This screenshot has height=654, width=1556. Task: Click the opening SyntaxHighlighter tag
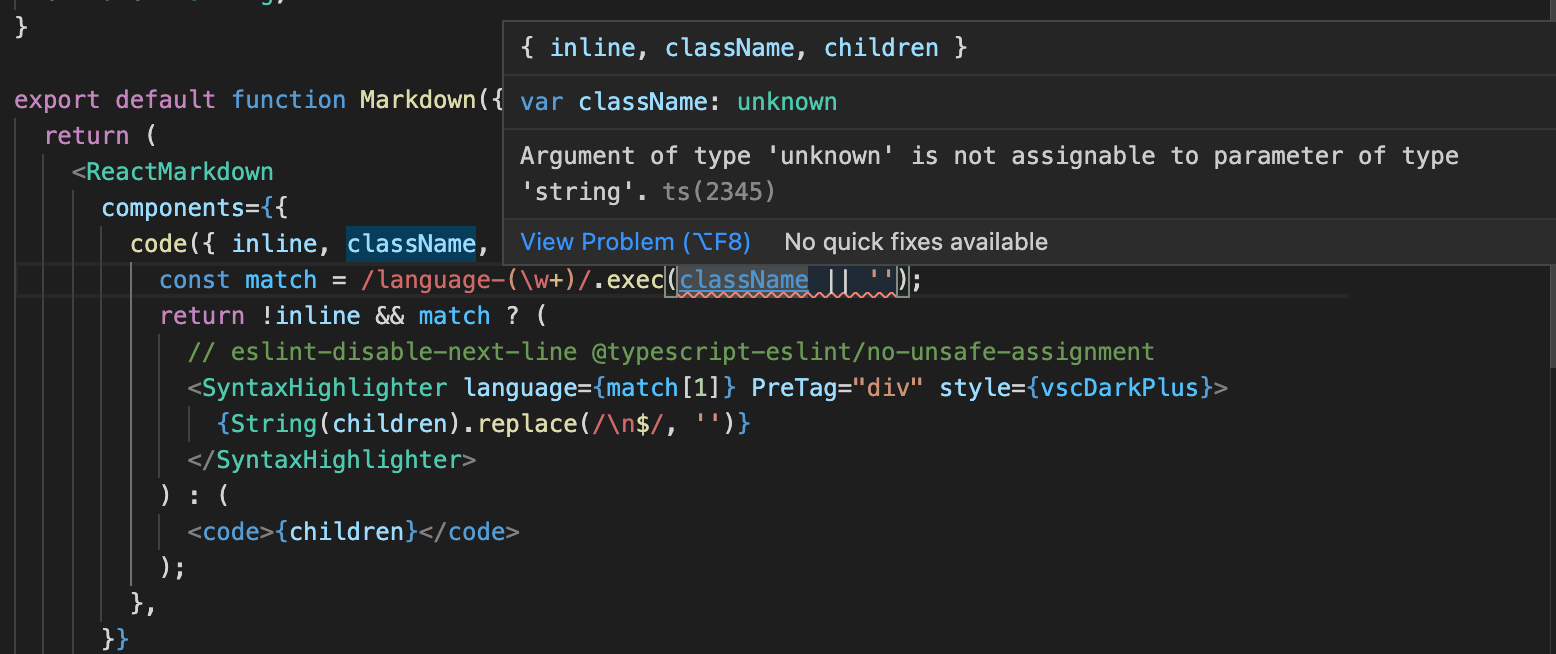(325, 388)
